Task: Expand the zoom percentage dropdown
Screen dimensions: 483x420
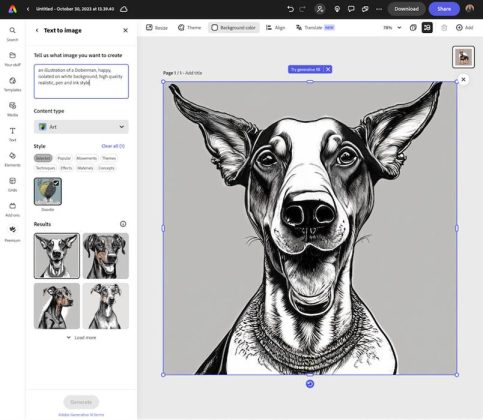Action: tap(392, 28)
